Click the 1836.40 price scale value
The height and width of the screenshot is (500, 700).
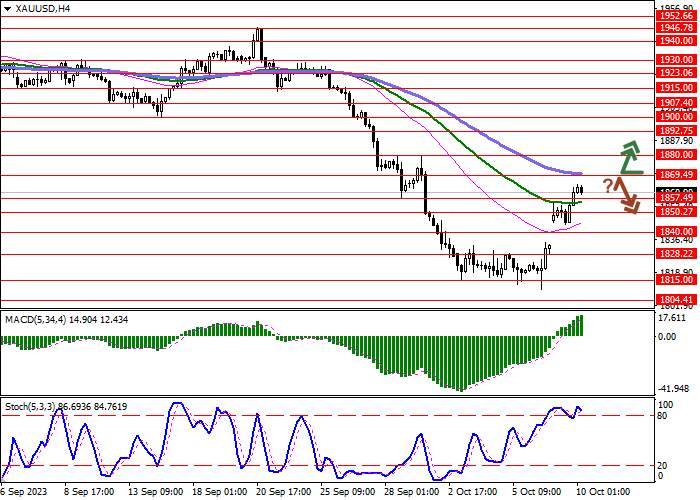tap(677, 240)
